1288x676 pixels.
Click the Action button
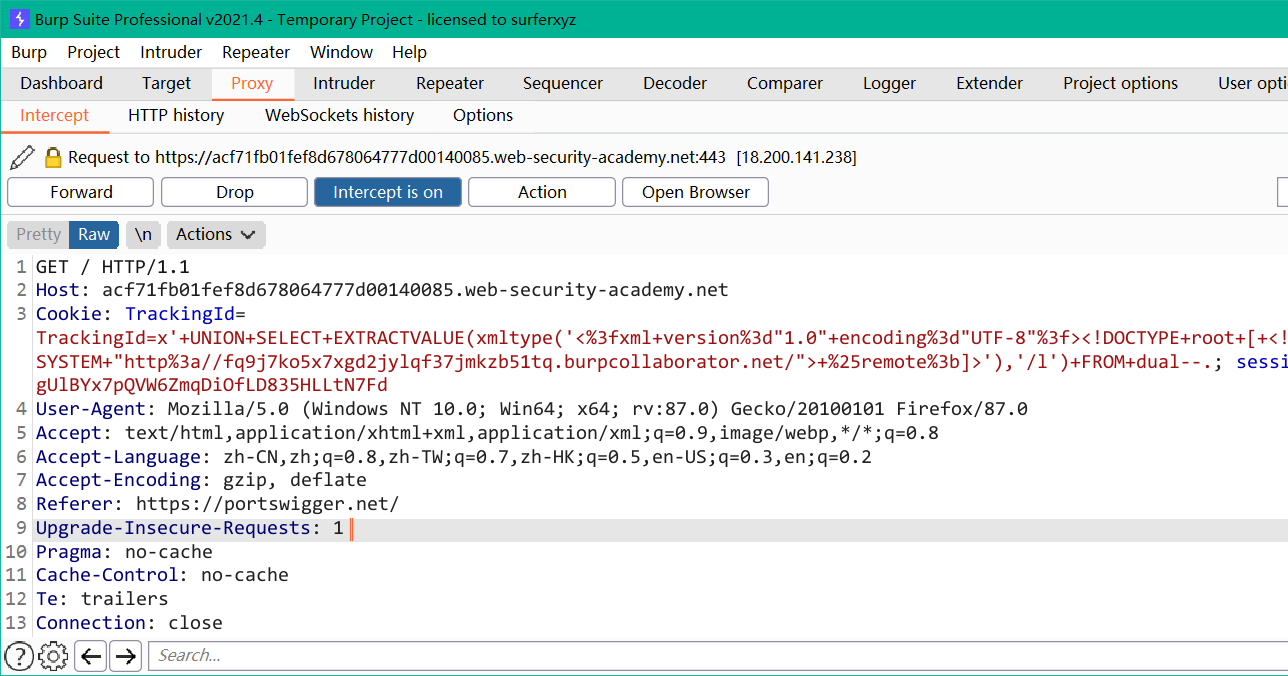542,192
